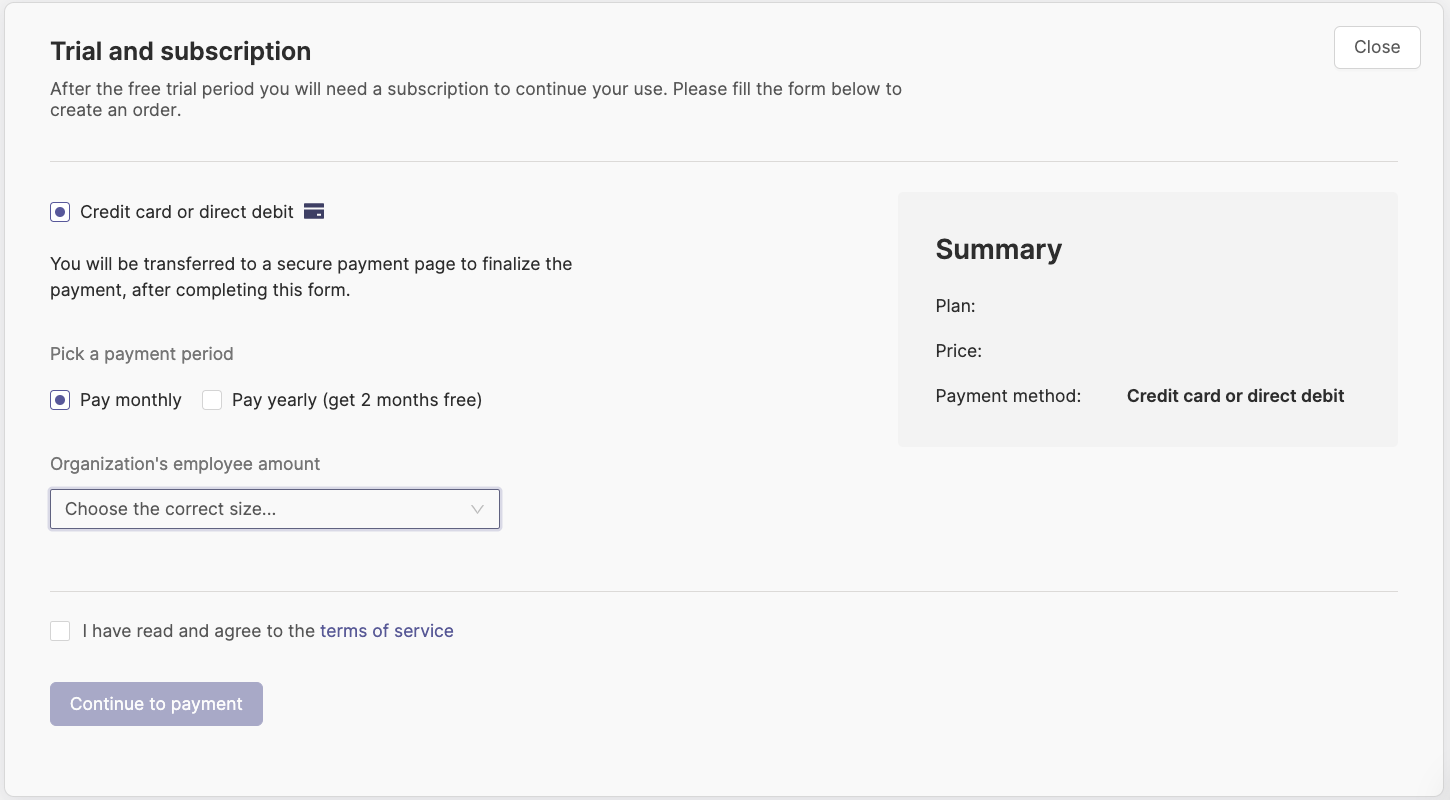
Task: Click the 'Trial and subscription' heading
Action: [x=181, y=51]
